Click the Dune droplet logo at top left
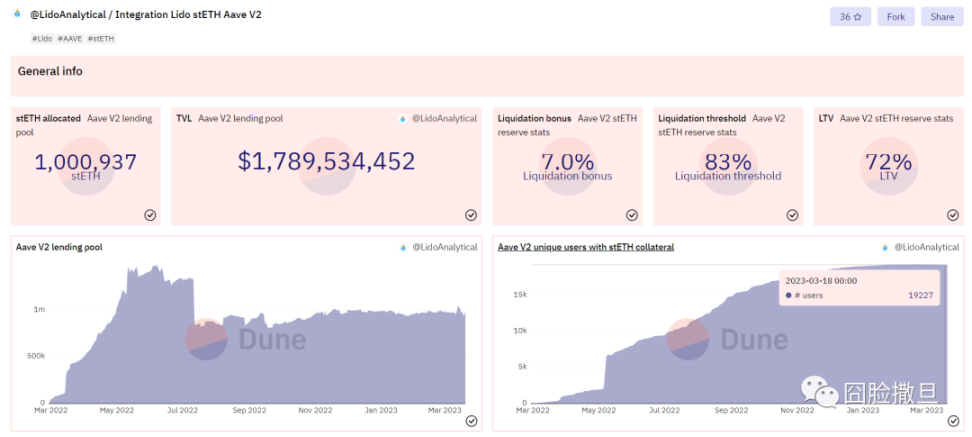Screen dimensions: 972x437 tap(17, 14)
